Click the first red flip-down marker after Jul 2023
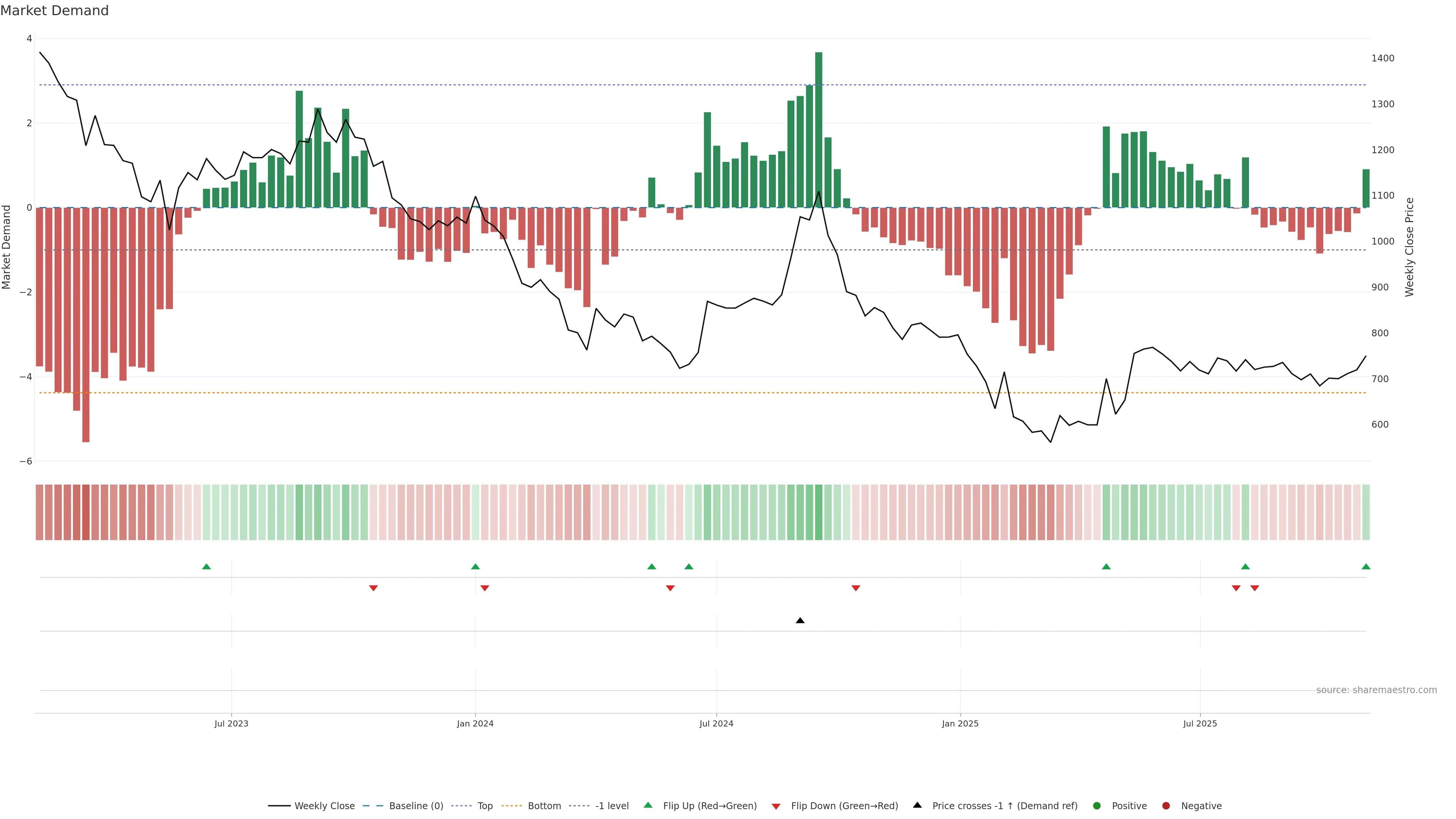Image resolution: width=1456 pixels, height=819 pixels. [373, 588]
